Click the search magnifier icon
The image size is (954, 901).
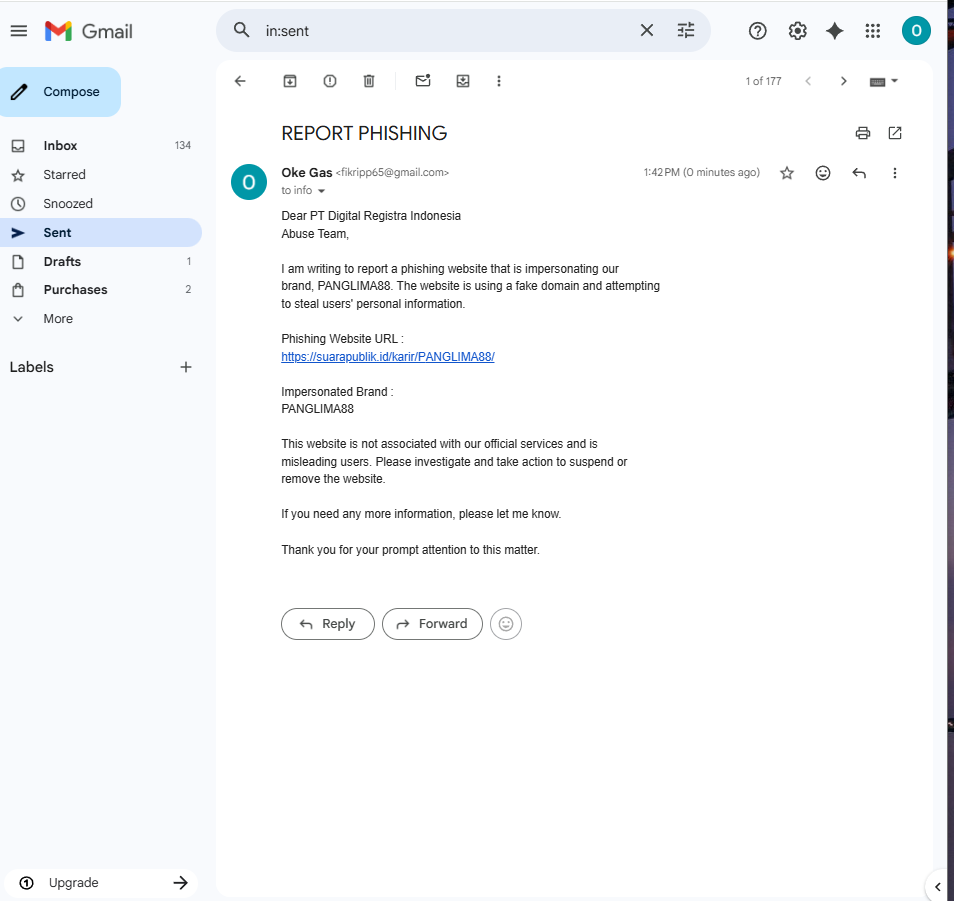242,30
